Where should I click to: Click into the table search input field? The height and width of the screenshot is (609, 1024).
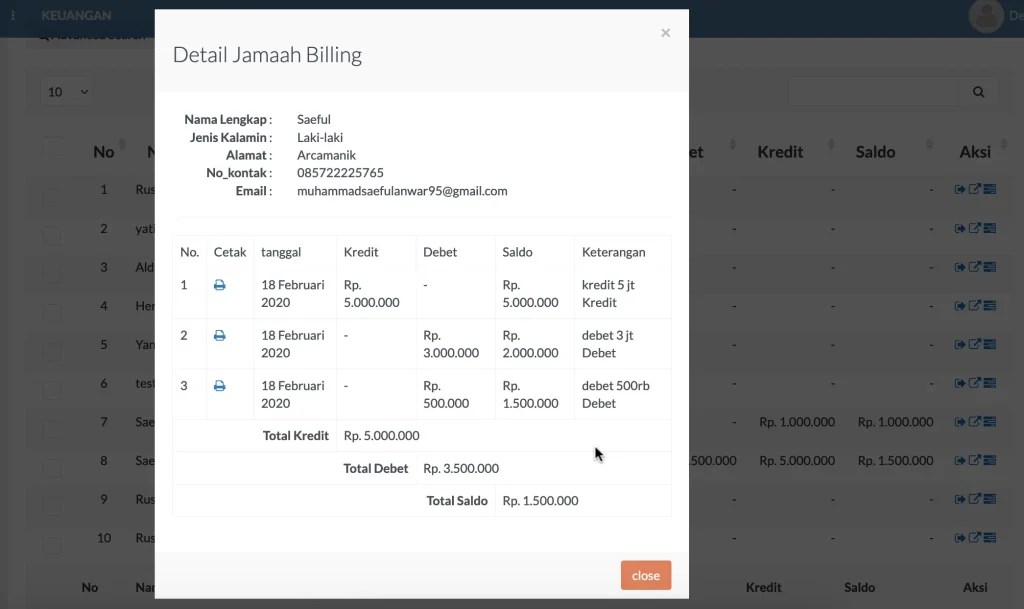[875, 92]
